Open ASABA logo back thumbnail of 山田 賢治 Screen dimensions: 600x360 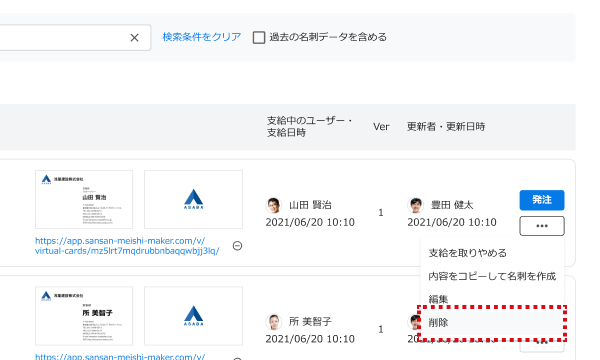[x=193, y=199]
